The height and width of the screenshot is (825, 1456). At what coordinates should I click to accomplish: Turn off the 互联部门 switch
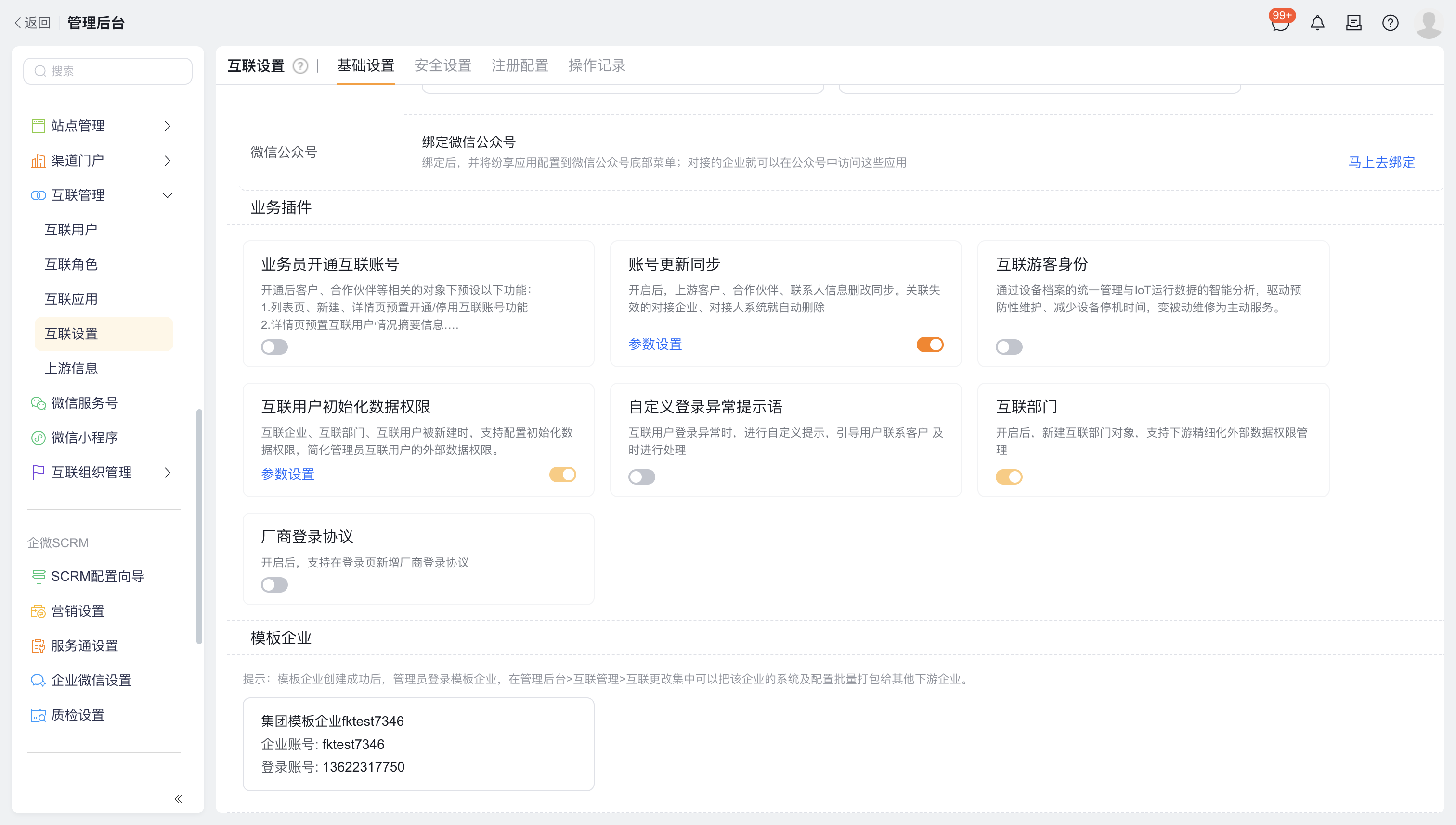click(x=1009, y=477)
